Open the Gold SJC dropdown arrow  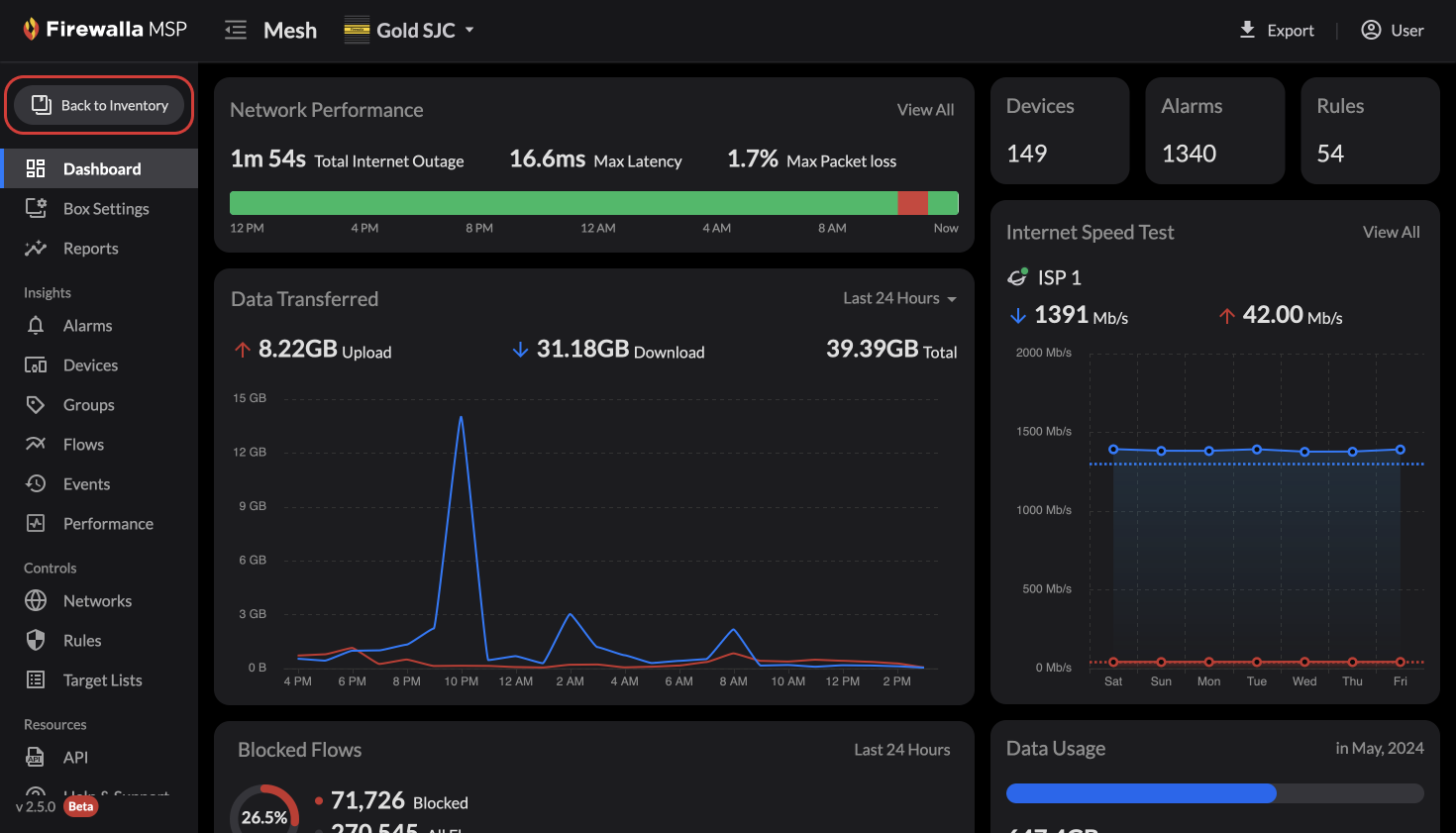(x=469, y=30)
